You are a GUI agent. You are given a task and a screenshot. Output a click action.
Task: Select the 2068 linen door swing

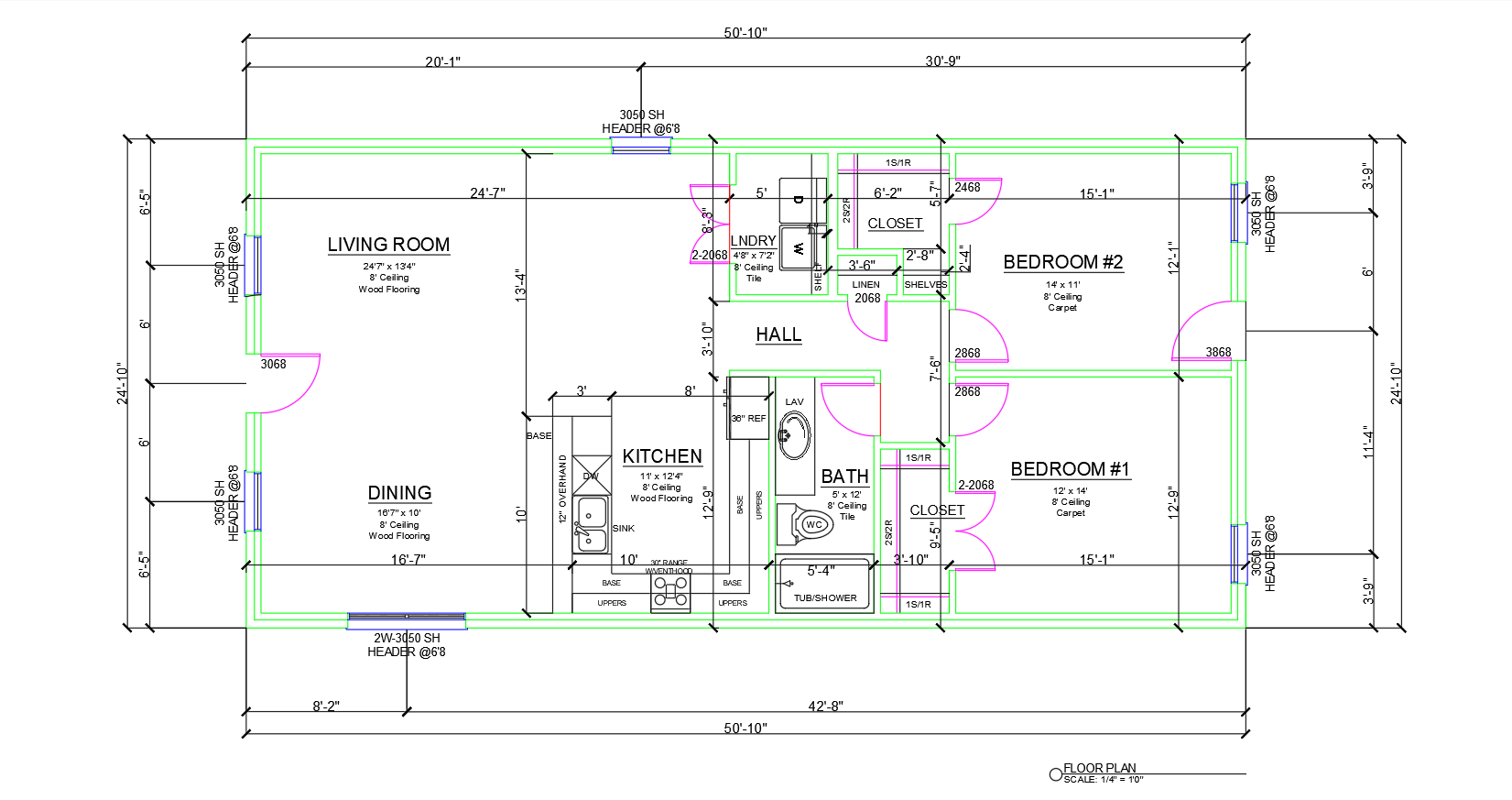tap(868, 319)
